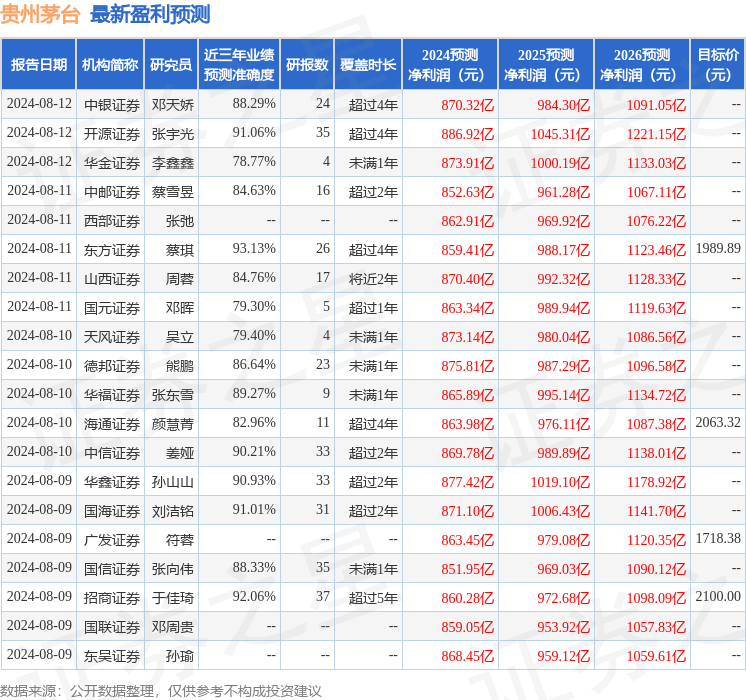The width and height of the screenshot is (746, 700).
Task: Click the 1019.10亿 forecast value
Action: pos(560,483)
